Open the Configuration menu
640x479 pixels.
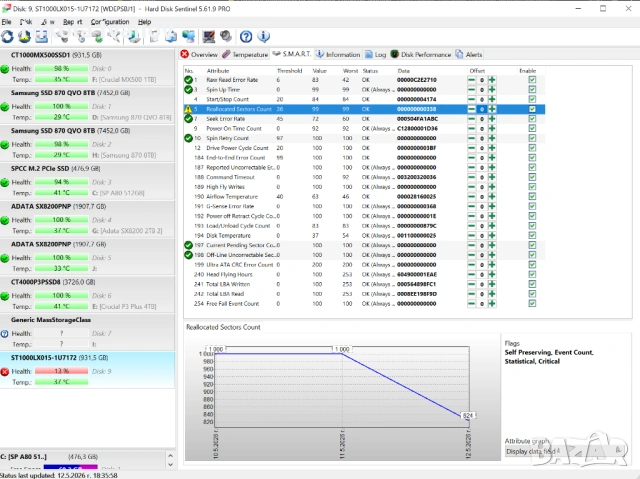tap(110, 22)
